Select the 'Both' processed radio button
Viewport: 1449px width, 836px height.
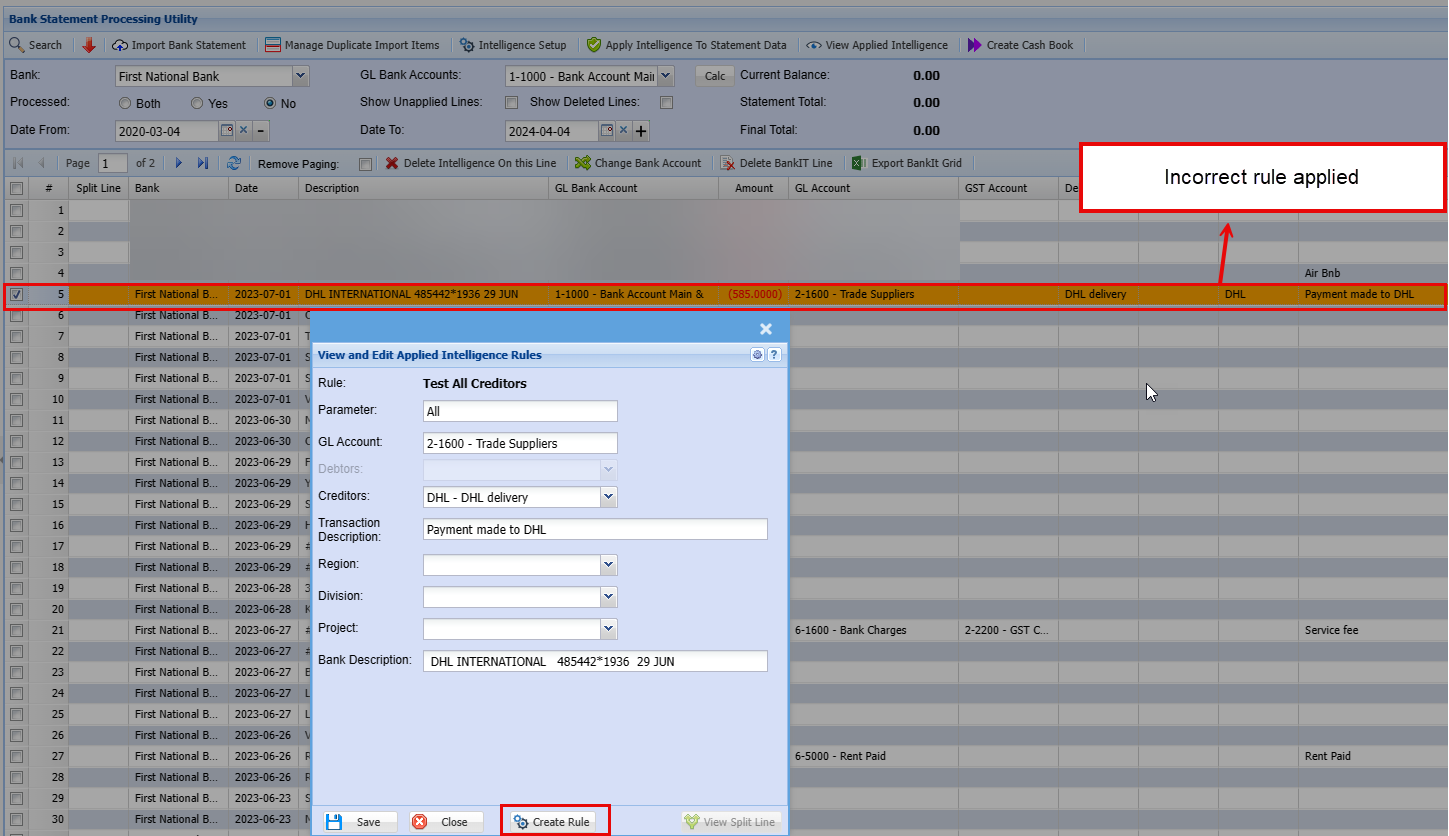pyautogui.click(x=125, y=103)
